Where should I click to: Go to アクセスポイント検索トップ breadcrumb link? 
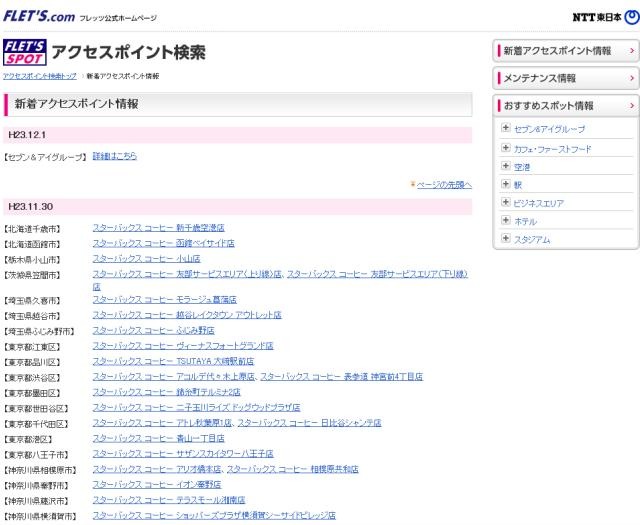(40, 76)
